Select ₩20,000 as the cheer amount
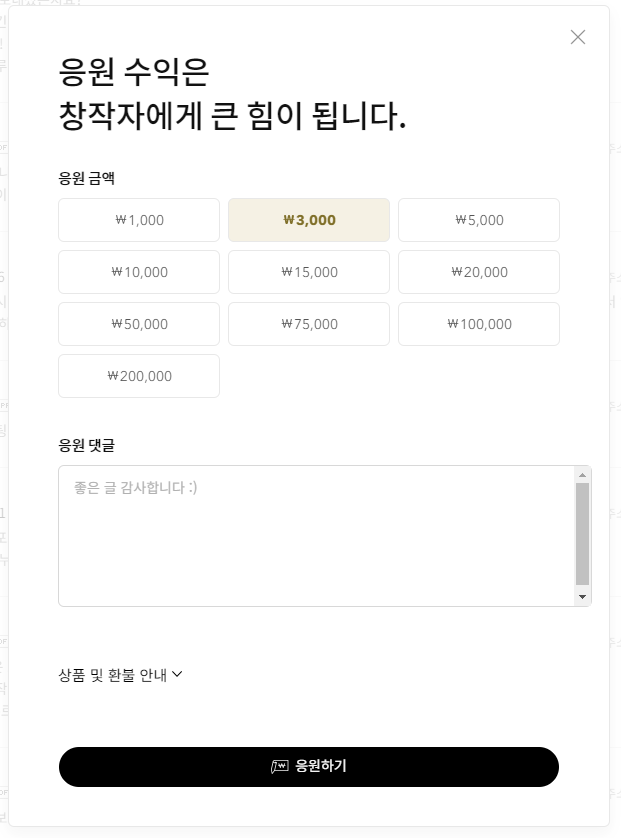The height and width of the screenshot is (838, 621). [x=479, y=272]
